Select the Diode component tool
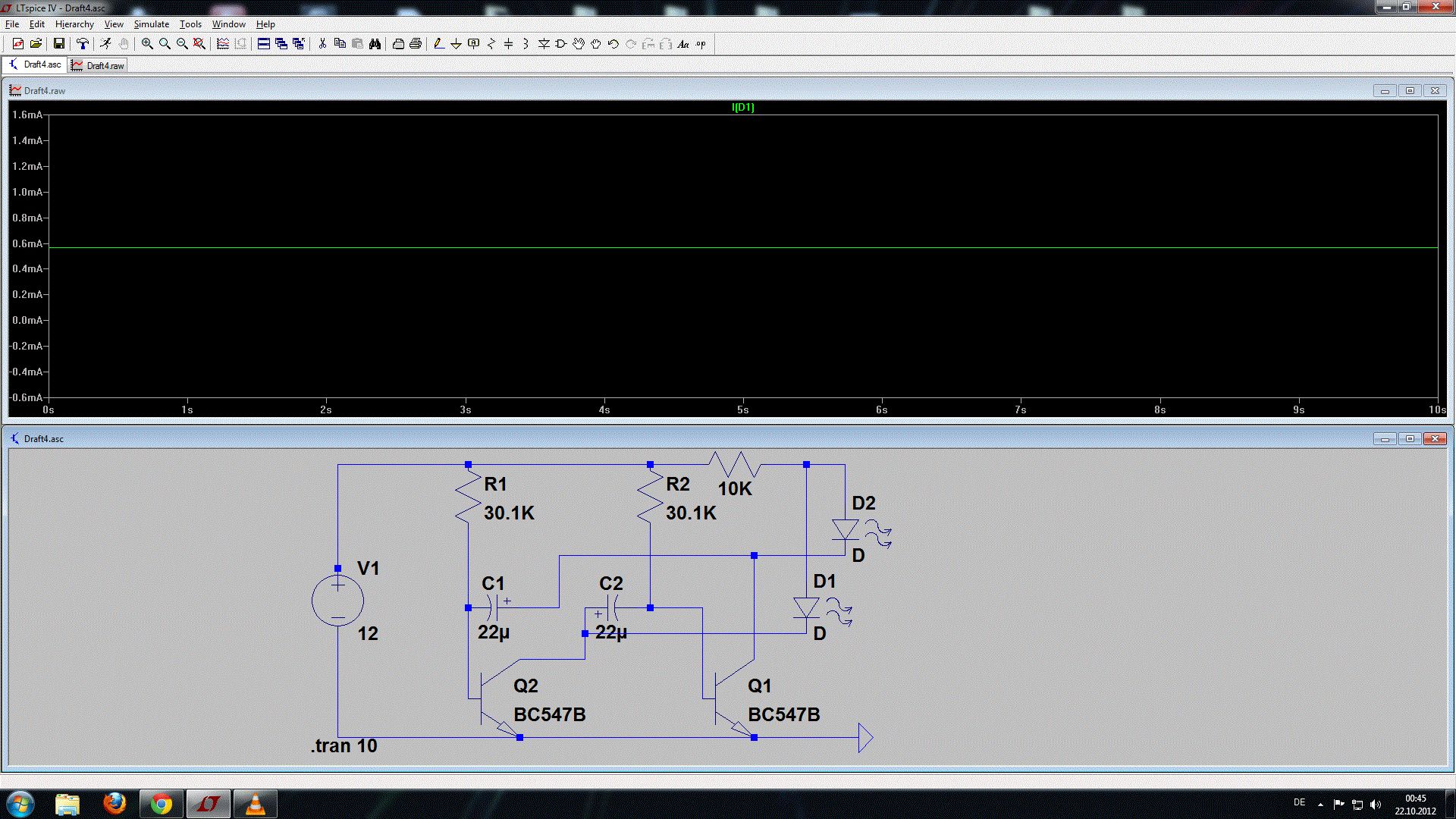This screenshot has width=1456, height=819. 544,44
